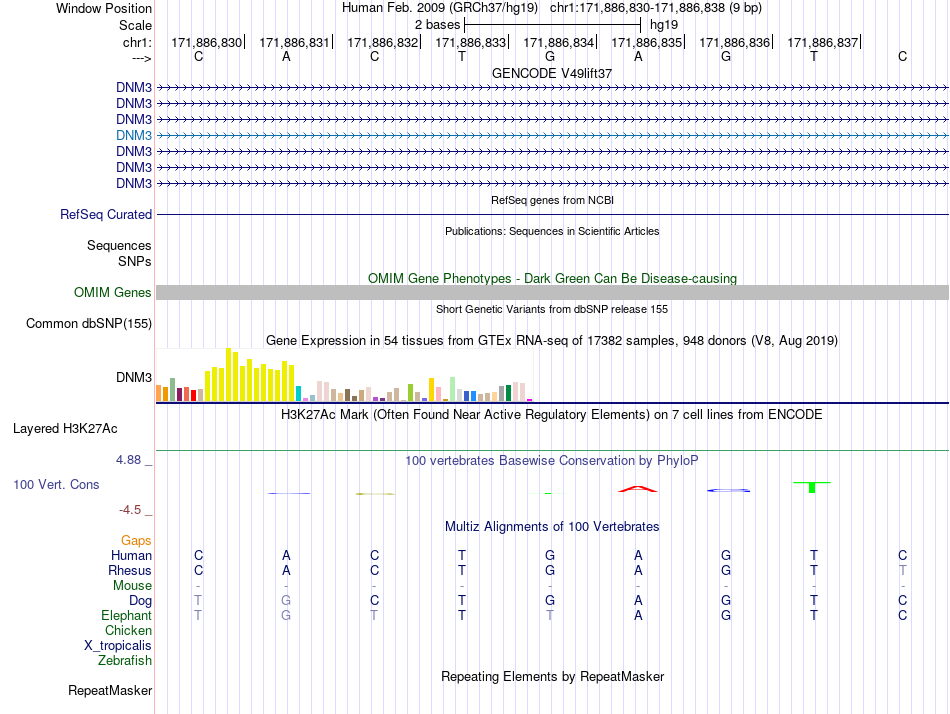Viewport: 950px width, 714px height.
Task: Click the green PhyloP conservation bar
Action: click(812, 487)
